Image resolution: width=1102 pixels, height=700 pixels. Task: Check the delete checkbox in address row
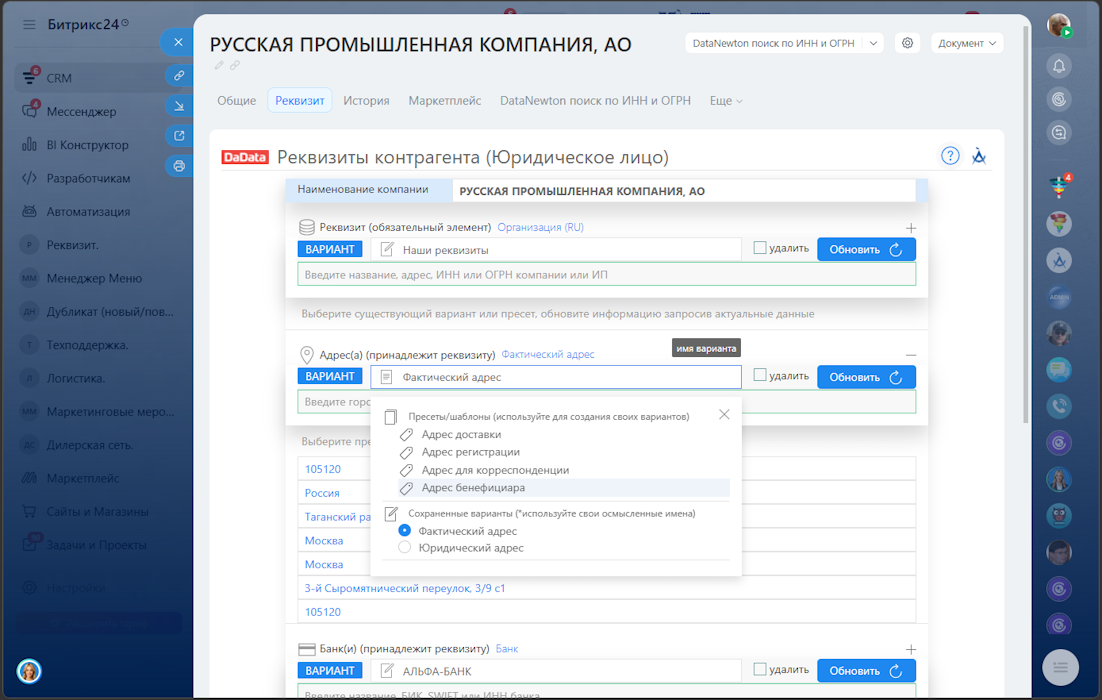760,376
